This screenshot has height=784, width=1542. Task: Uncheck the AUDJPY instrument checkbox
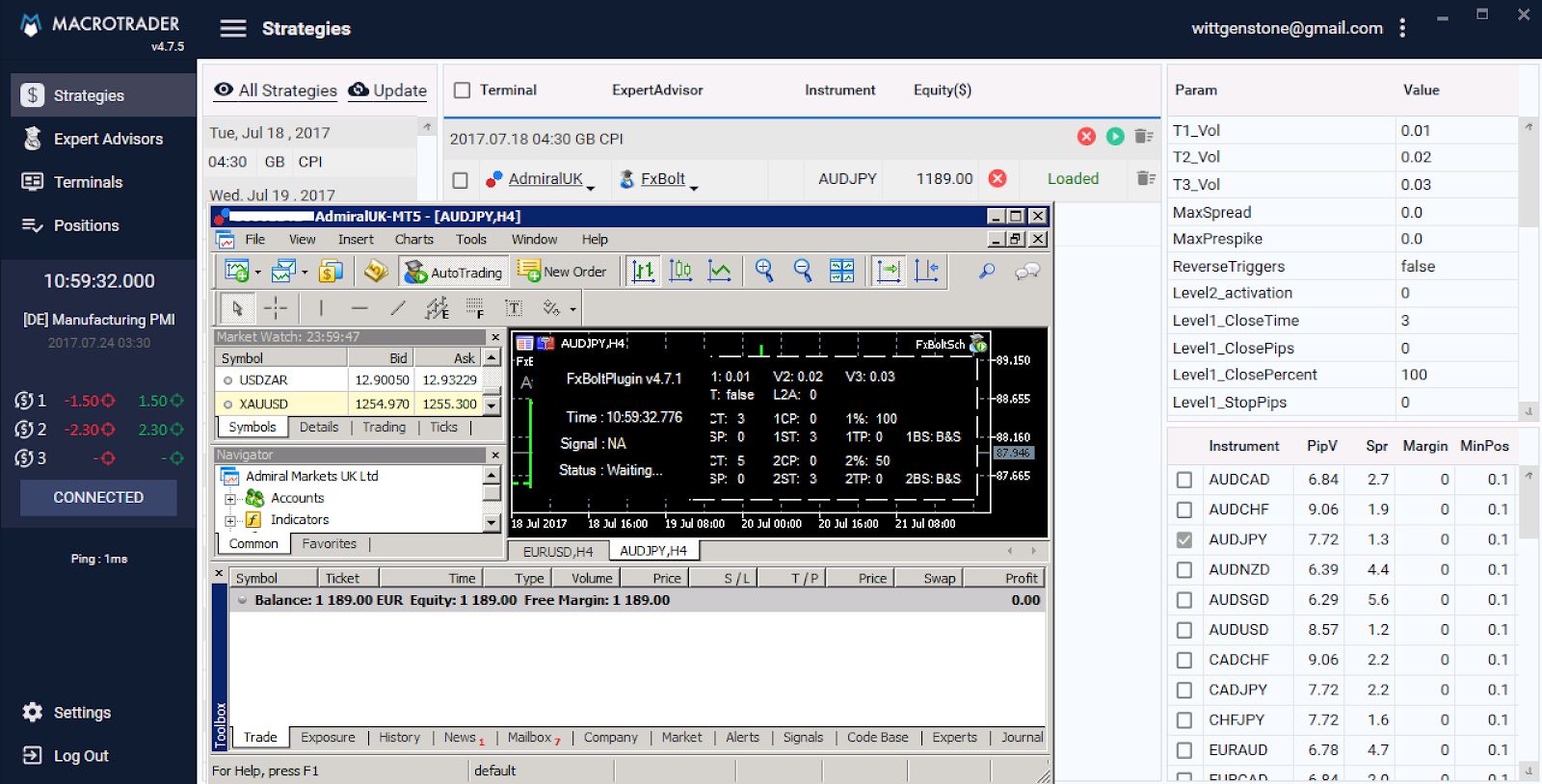1184,540
